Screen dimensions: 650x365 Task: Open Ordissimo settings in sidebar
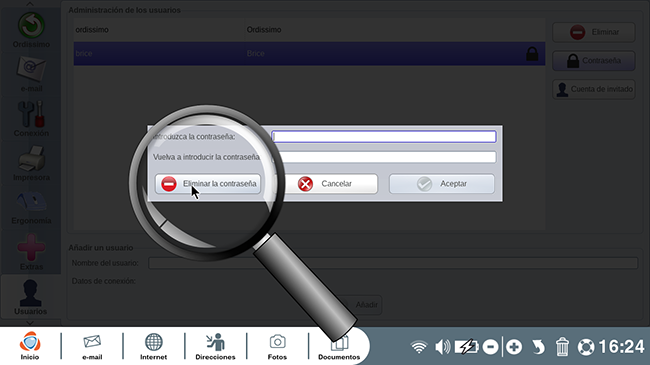pos(31,30)
